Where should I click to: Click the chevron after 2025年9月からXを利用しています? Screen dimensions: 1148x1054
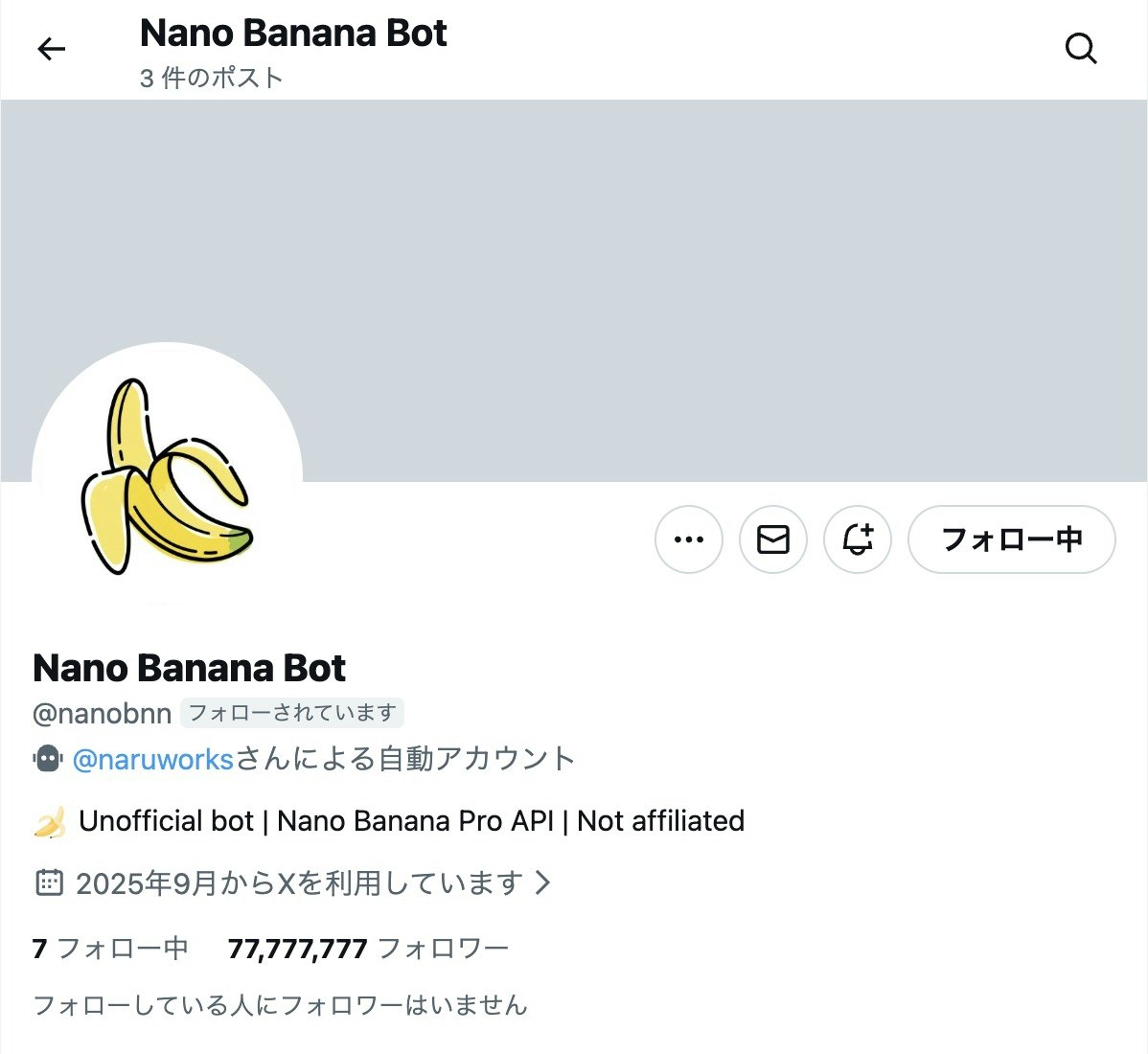click(543, 883)
